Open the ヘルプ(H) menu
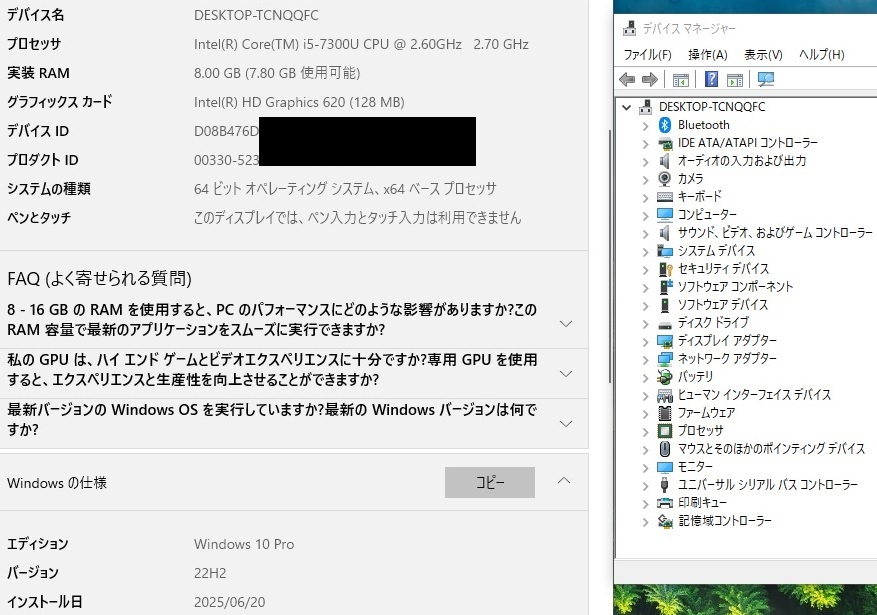 click(x=821, y=54)
